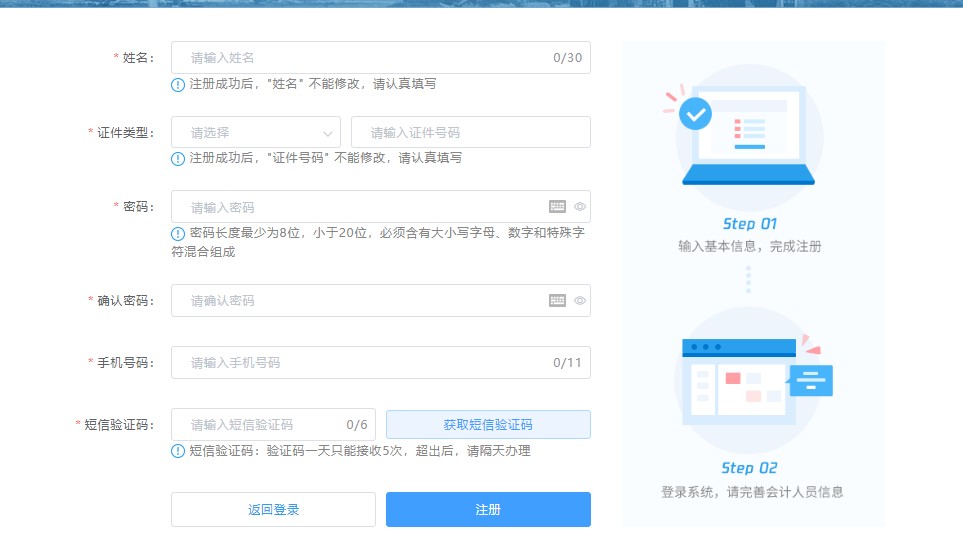Click the Step 01 heading text

749,224
